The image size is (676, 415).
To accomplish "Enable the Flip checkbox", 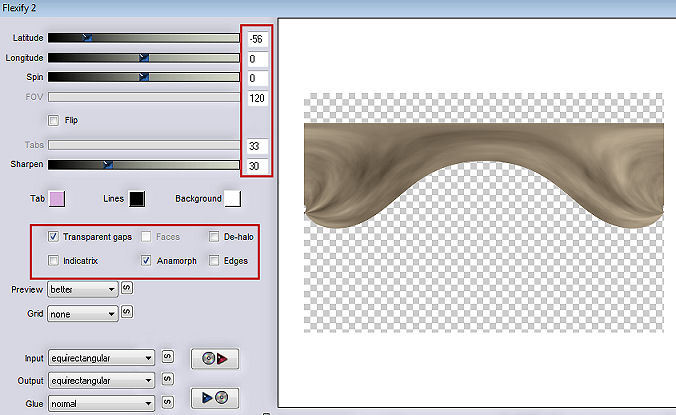I will point(53,120).
